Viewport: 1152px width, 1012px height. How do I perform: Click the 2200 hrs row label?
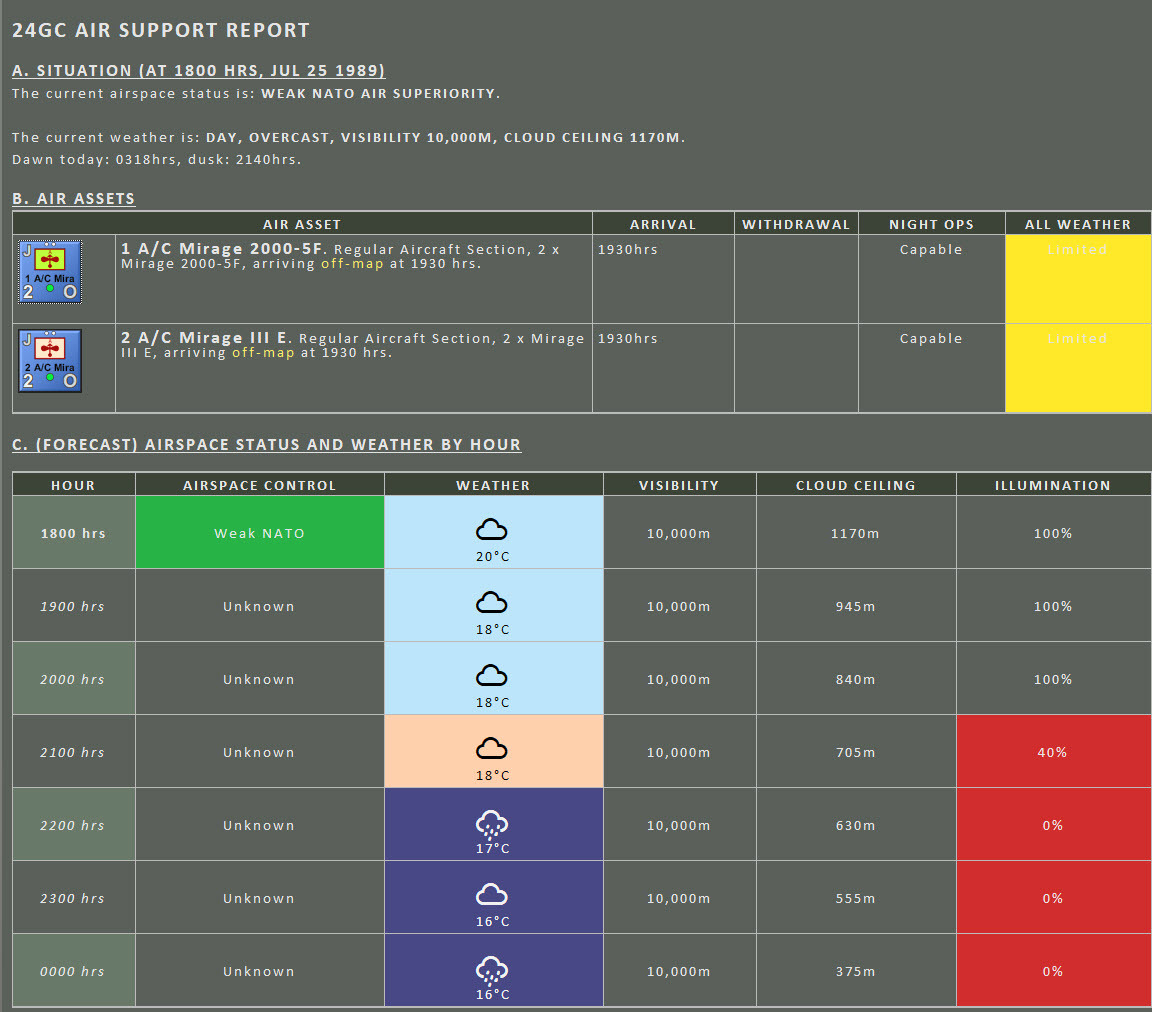72,825
